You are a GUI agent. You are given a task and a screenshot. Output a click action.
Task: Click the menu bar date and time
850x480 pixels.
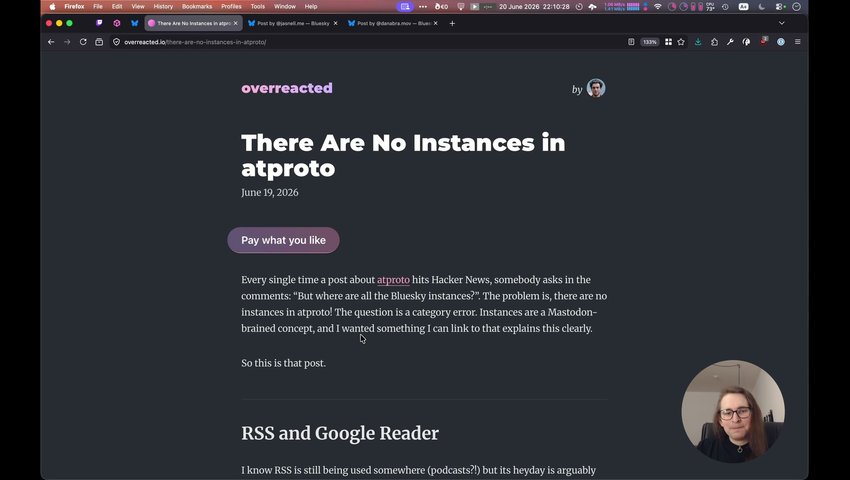[534, 7]
